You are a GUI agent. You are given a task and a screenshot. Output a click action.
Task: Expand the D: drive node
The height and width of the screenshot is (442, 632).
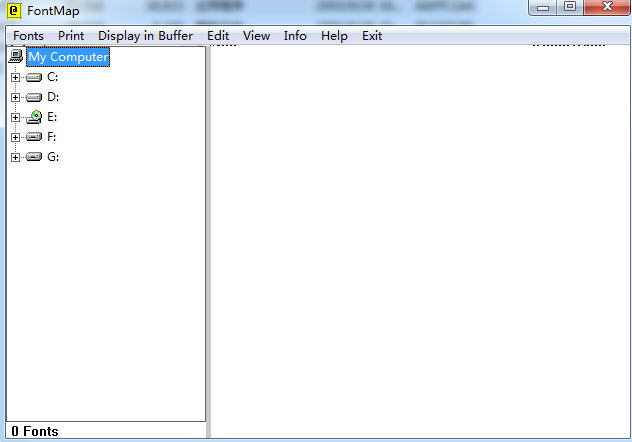coord(15,97)
